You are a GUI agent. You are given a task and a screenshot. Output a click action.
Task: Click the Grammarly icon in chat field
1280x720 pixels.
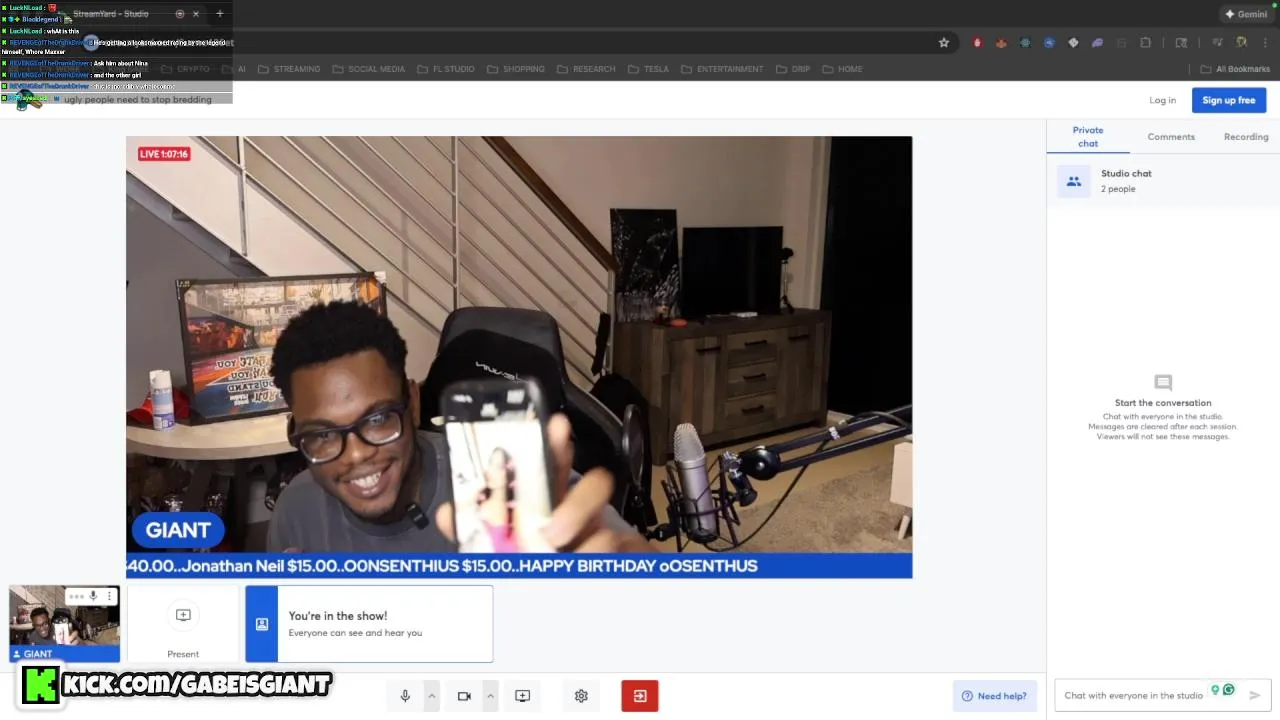click(x=1229, y=690)
